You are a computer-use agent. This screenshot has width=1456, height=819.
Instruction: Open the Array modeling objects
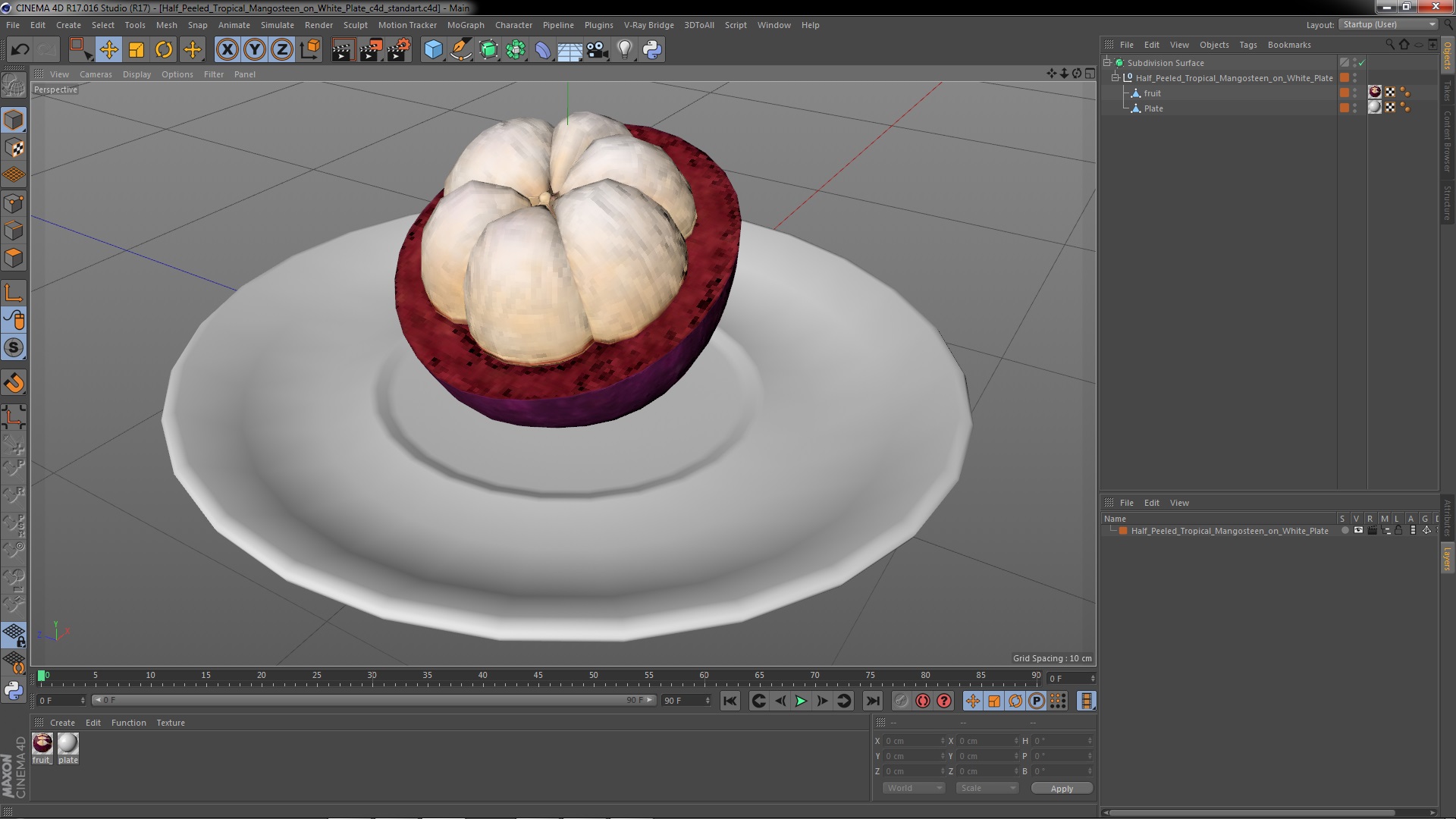pyautogui.click(x=516, y=50)
